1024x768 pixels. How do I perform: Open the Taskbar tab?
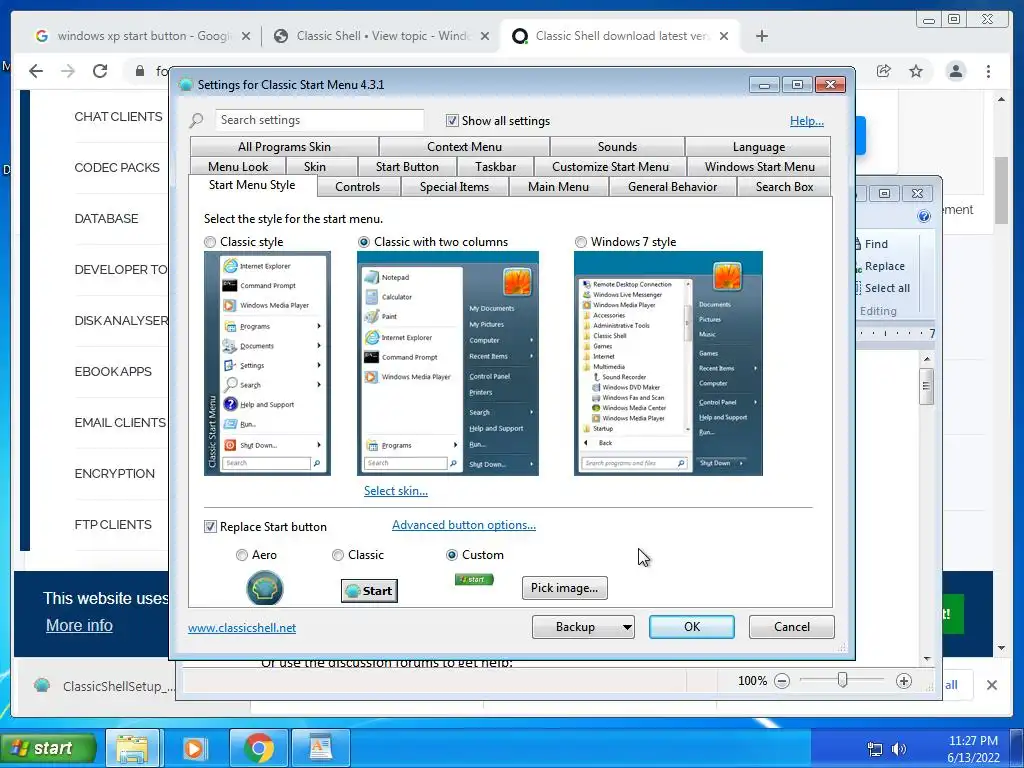(x=495, y=167)
